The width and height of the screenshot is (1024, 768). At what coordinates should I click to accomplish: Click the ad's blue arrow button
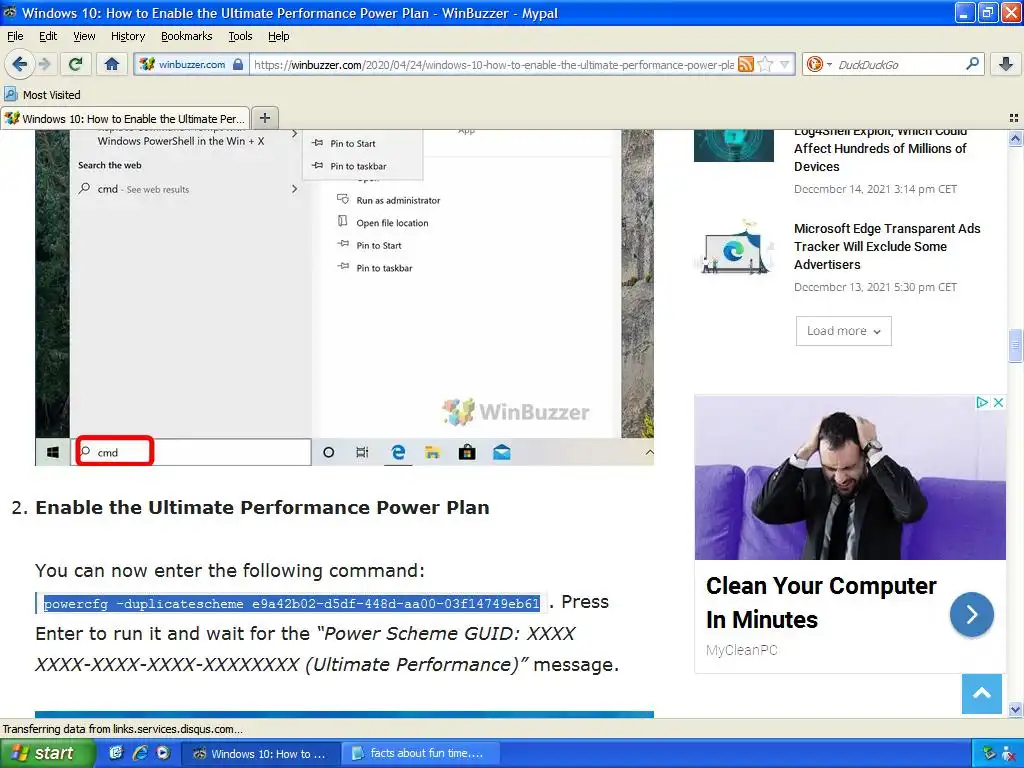tap(971, 615)
